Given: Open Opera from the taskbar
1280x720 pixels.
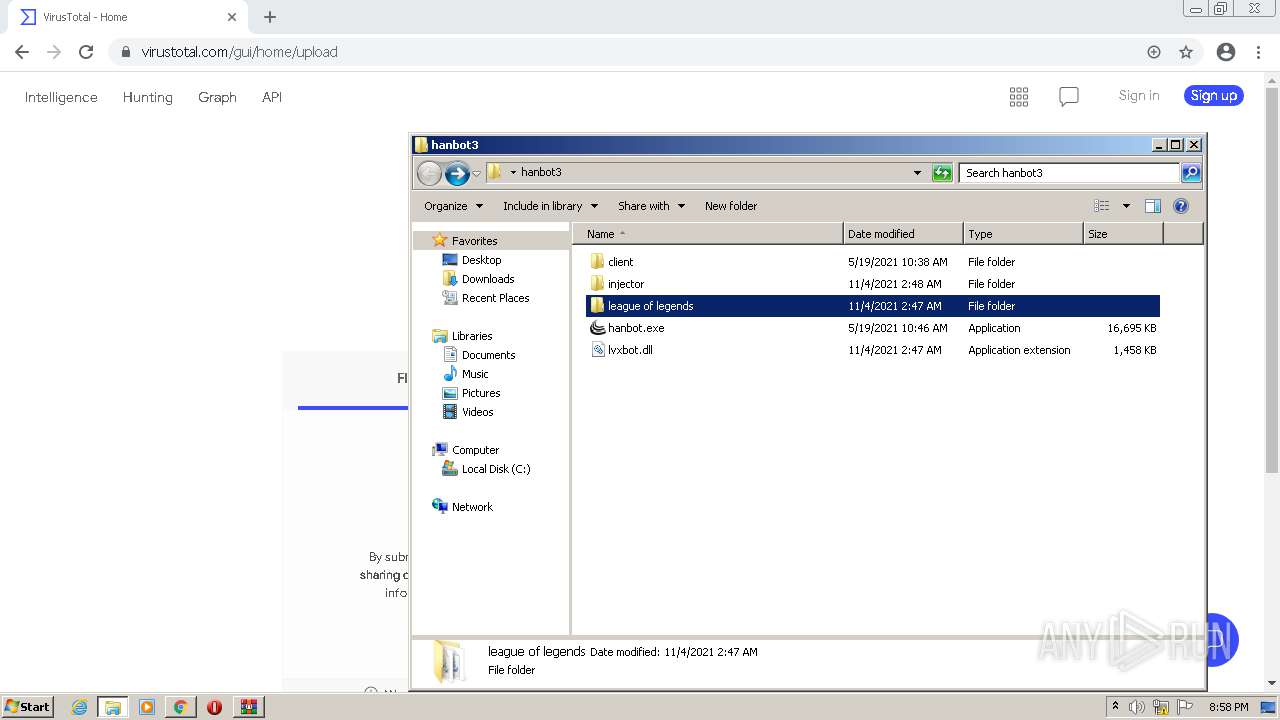Looking at the screenshot, I should click(214, 707).
